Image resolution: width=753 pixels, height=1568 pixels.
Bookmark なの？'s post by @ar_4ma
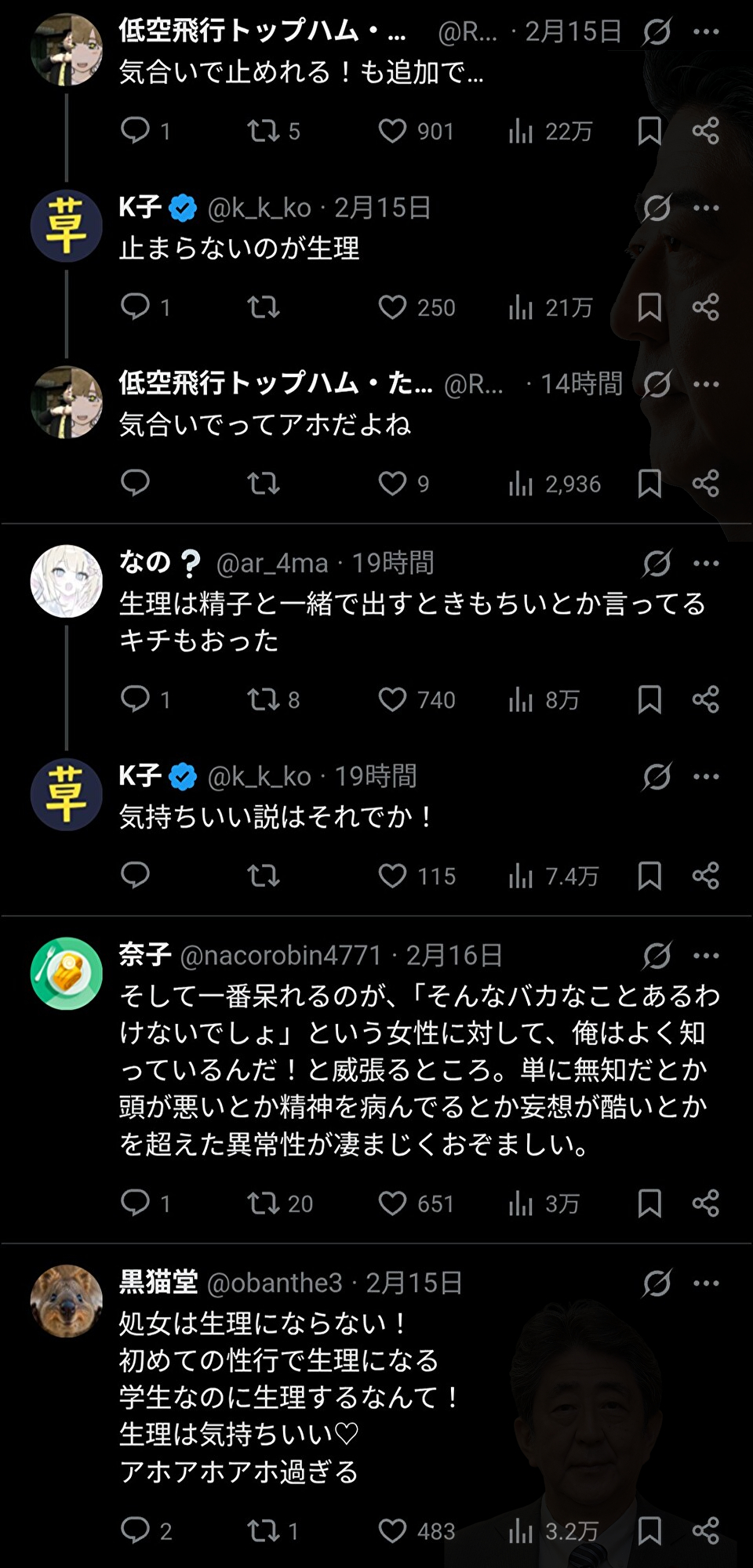click(x=649, y=699)
